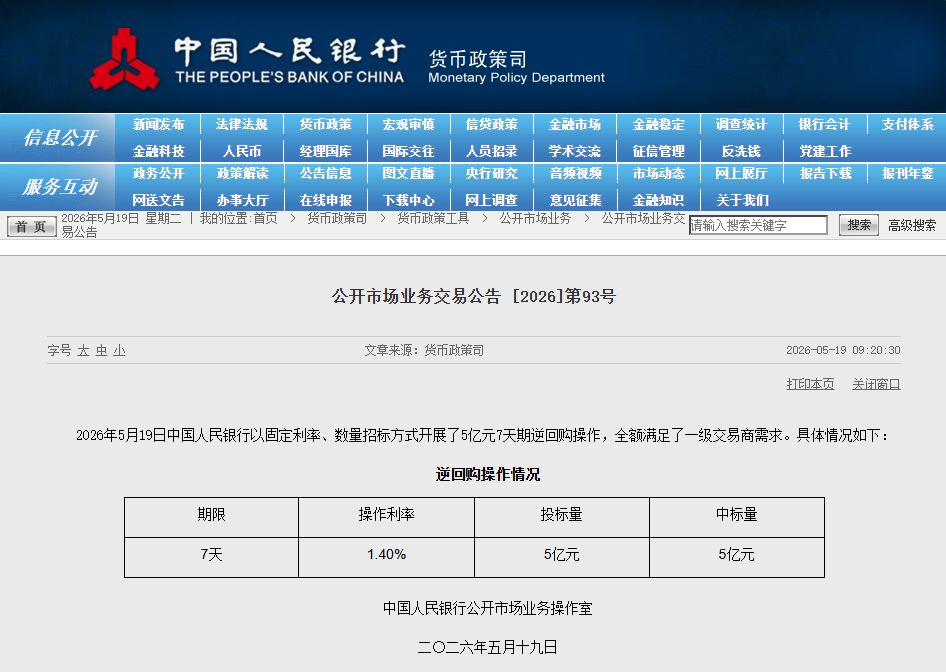
Task: Open 反洗钱 menu item
Action: pos(741,151)
